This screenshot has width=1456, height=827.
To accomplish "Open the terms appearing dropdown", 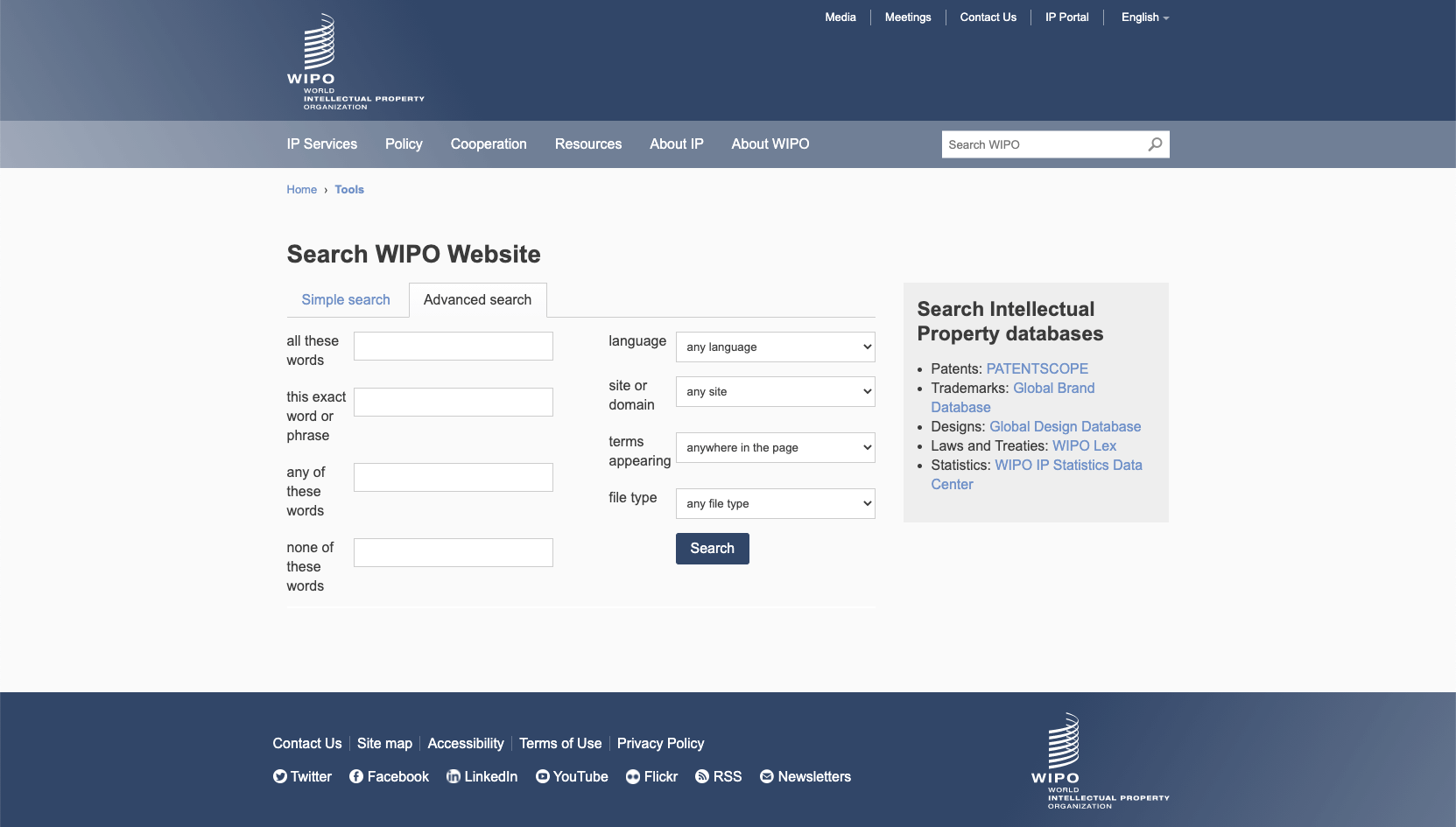I will pyautogui.click(x=776, y=447).
